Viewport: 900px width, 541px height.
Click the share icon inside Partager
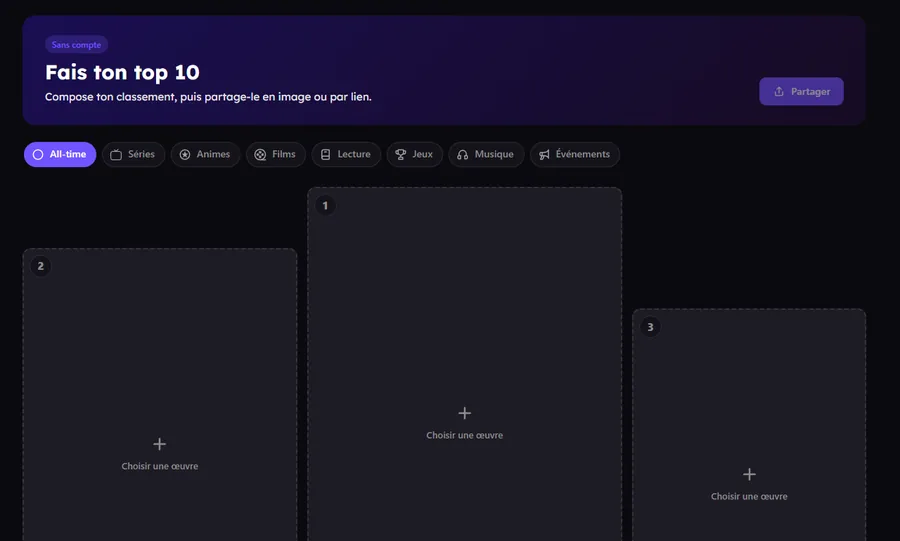tap(779, 91)
